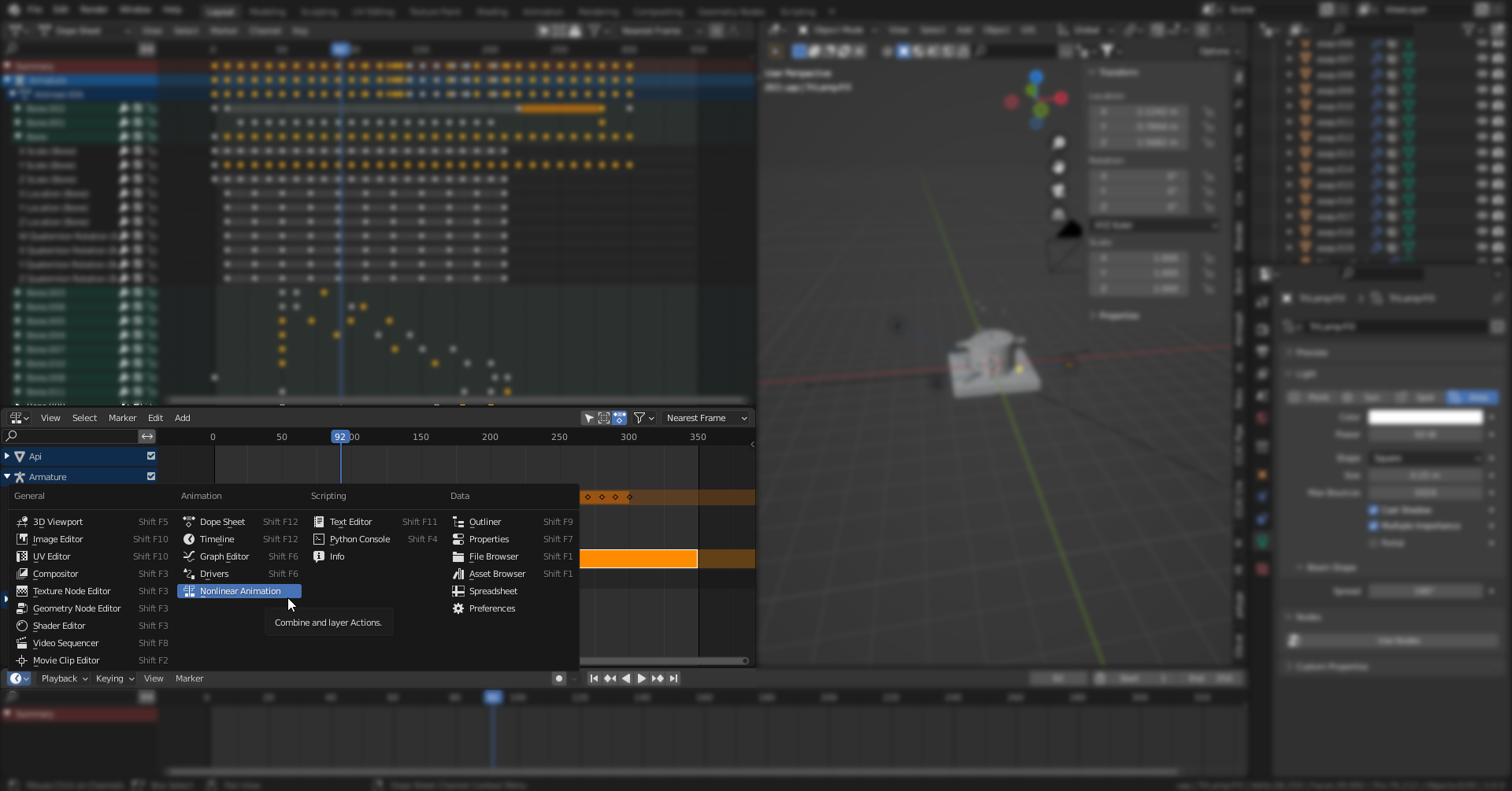Collapse the Armature channel disclosure triangle
The height and width of the screenshot is (791, 1512).
[x=6, y=476]
